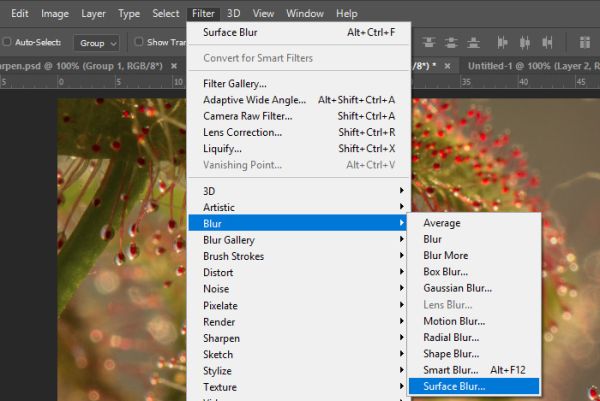Image resolution: width=600 pixels, height=401 pixels.
Task: Click the distribute top edges icon
Action: (x=584, y=42)
